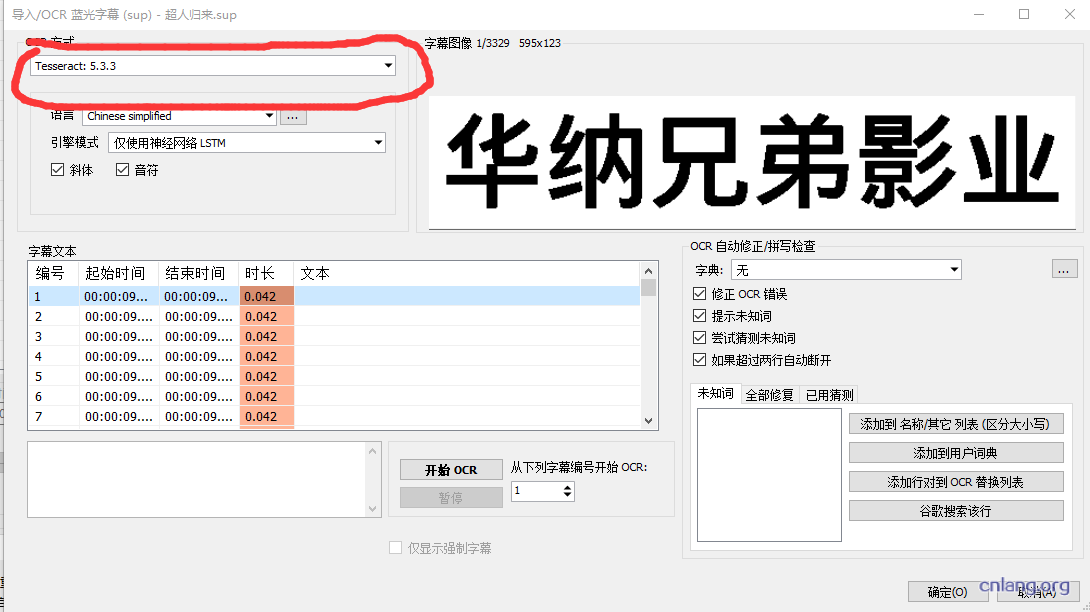The image size is (1090, 612).
Task: Click the 结束时间 column header
Action: [x=198, y=273]
